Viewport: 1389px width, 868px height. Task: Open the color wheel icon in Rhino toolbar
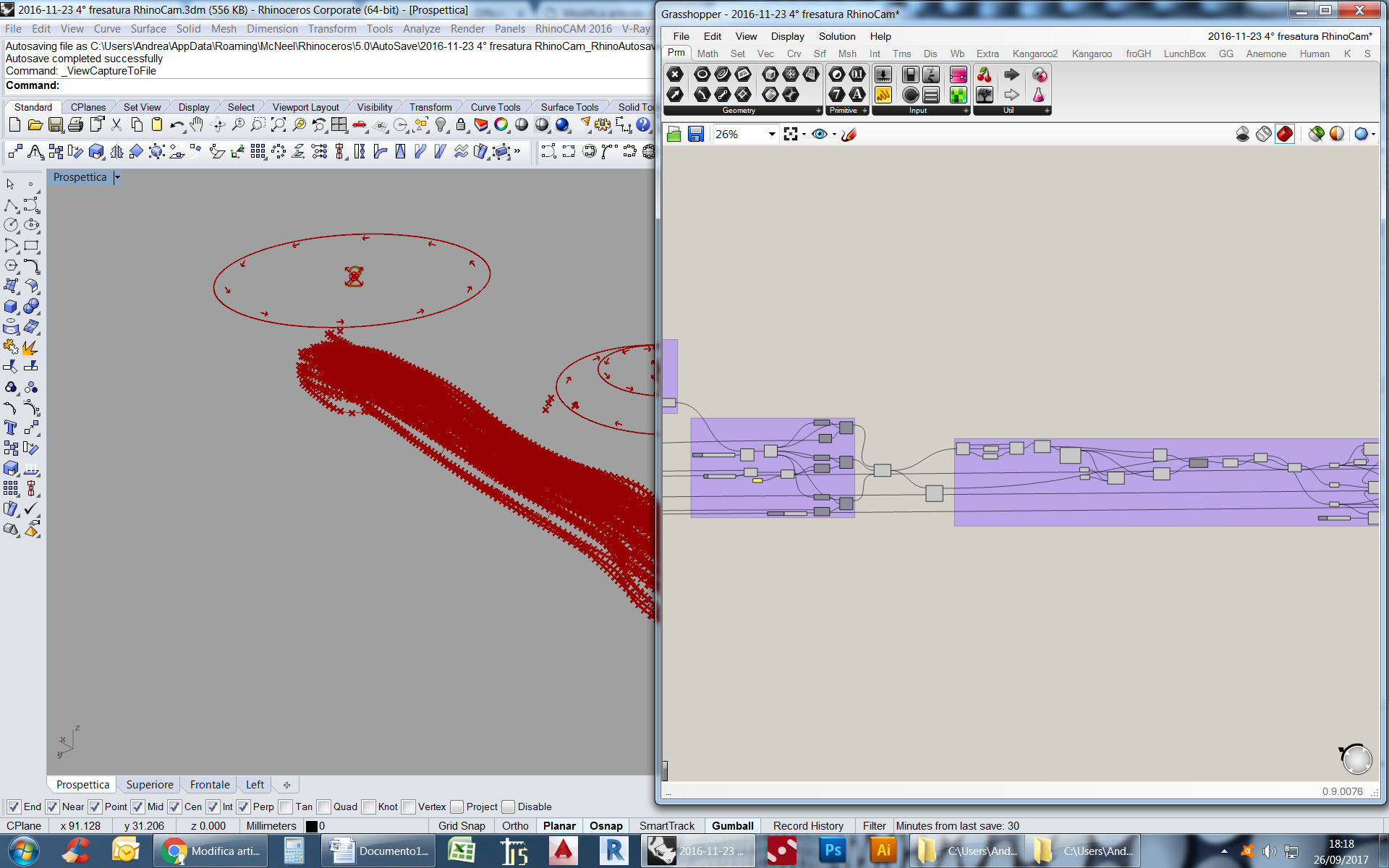(x=501, y=125)
